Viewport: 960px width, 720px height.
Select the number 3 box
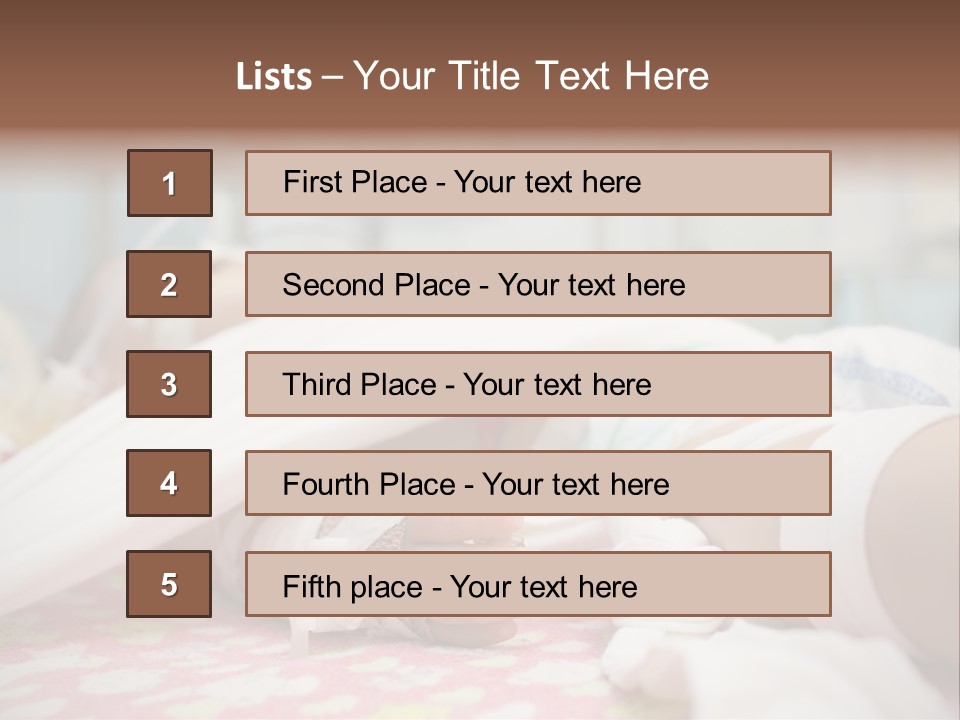[x=169, y=384]
